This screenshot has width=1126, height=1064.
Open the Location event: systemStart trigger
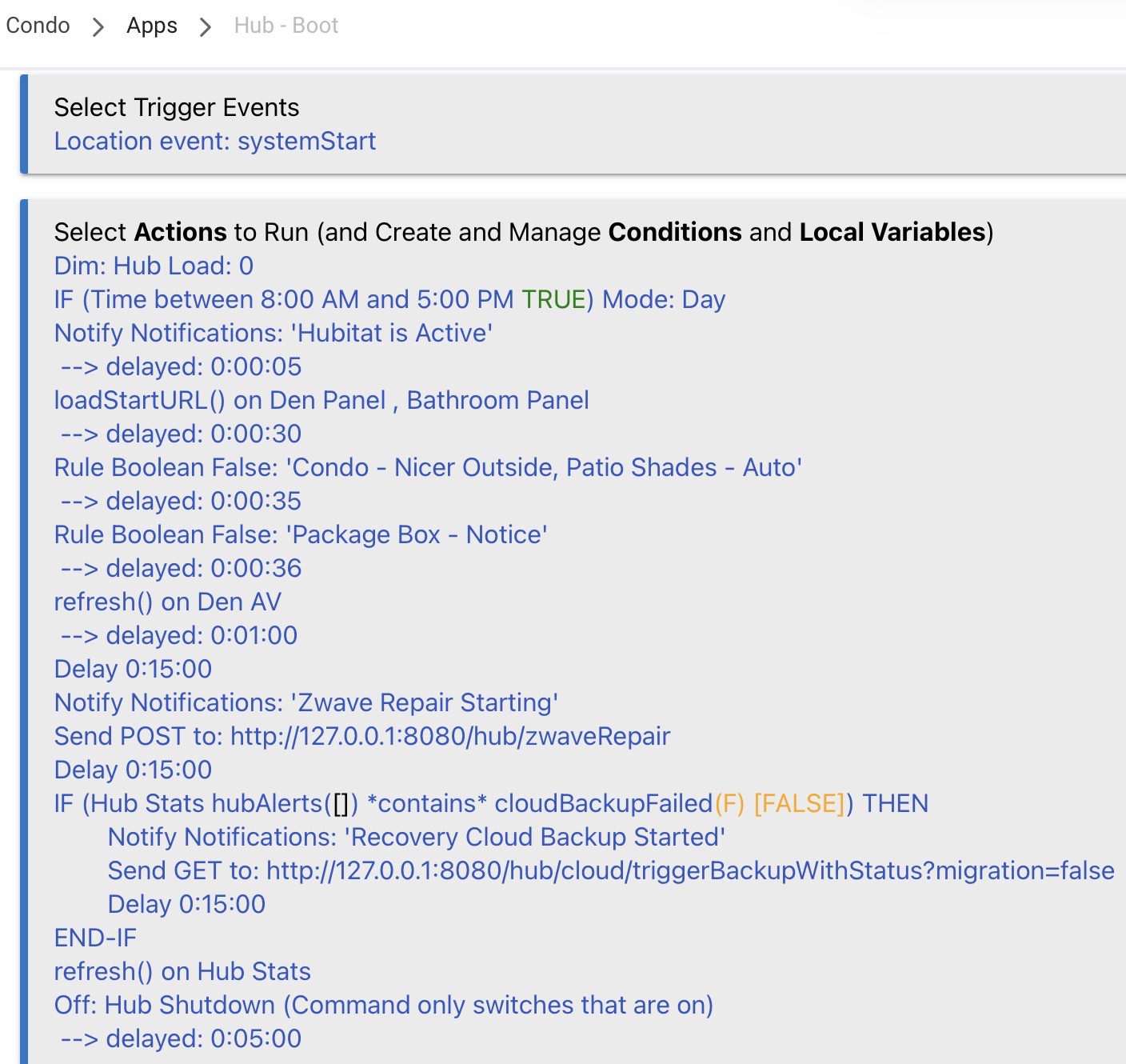214,142
